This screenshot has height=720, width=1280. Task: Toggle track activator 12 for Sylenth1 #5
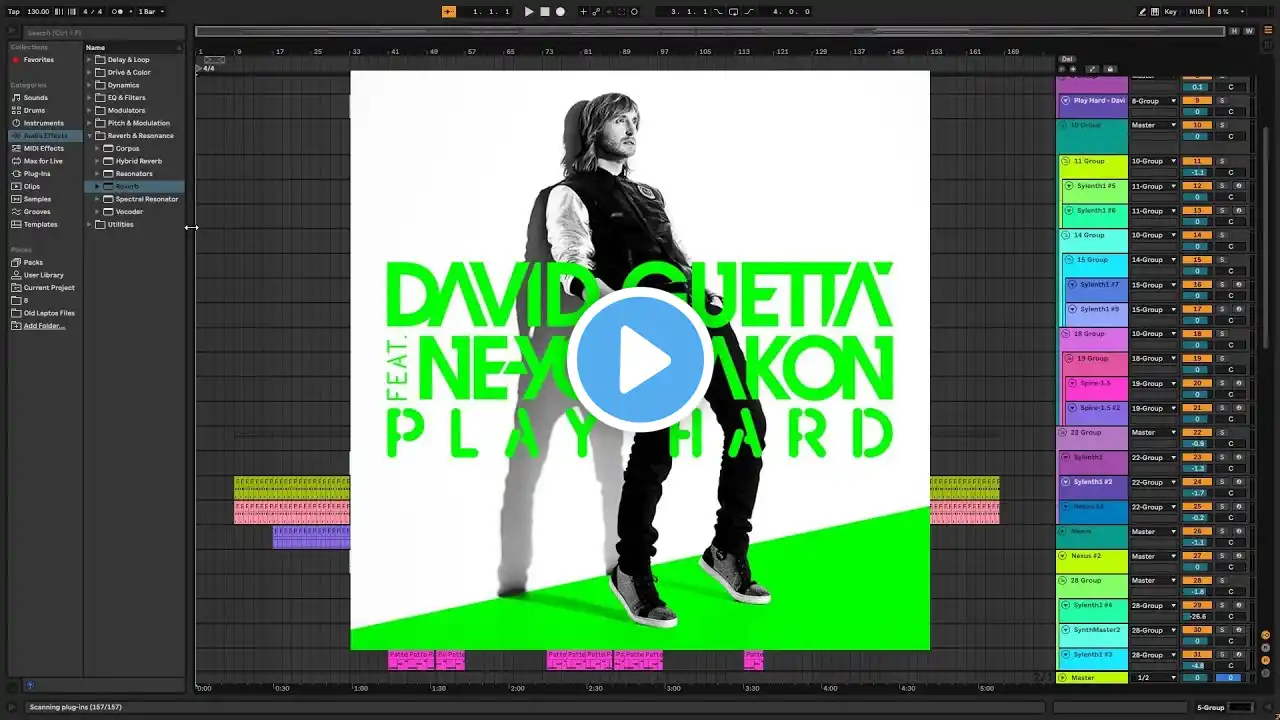[x=1196, y=186]
